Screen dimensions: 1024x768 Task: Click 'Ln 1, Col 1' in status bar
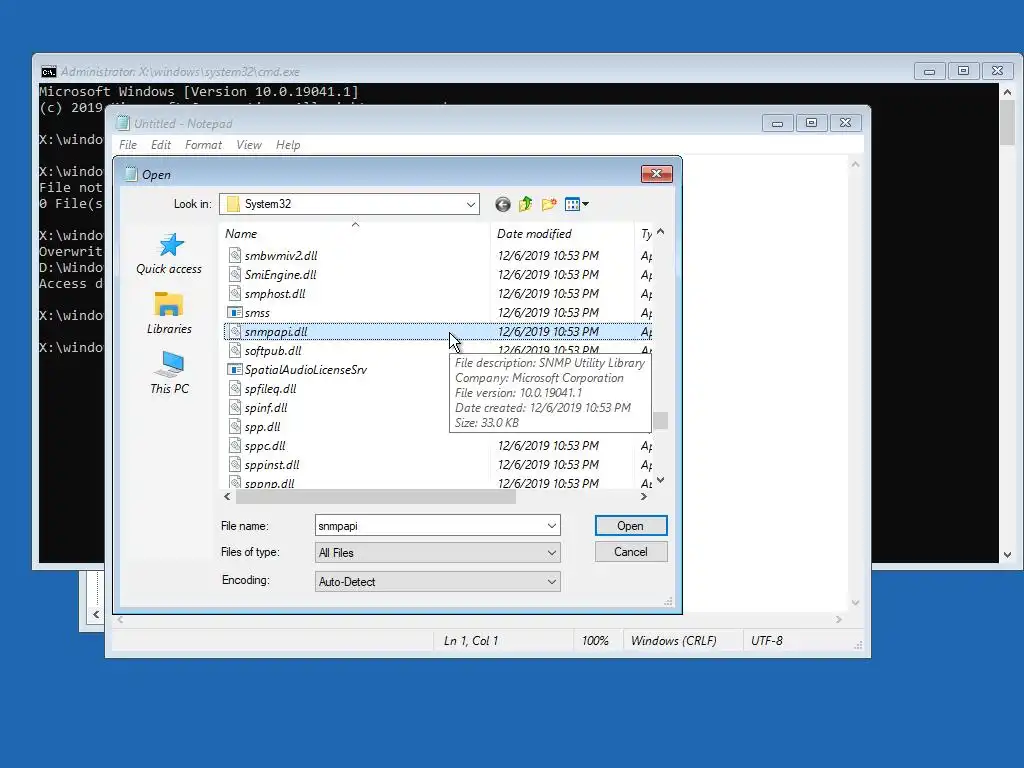pos(471,641)
